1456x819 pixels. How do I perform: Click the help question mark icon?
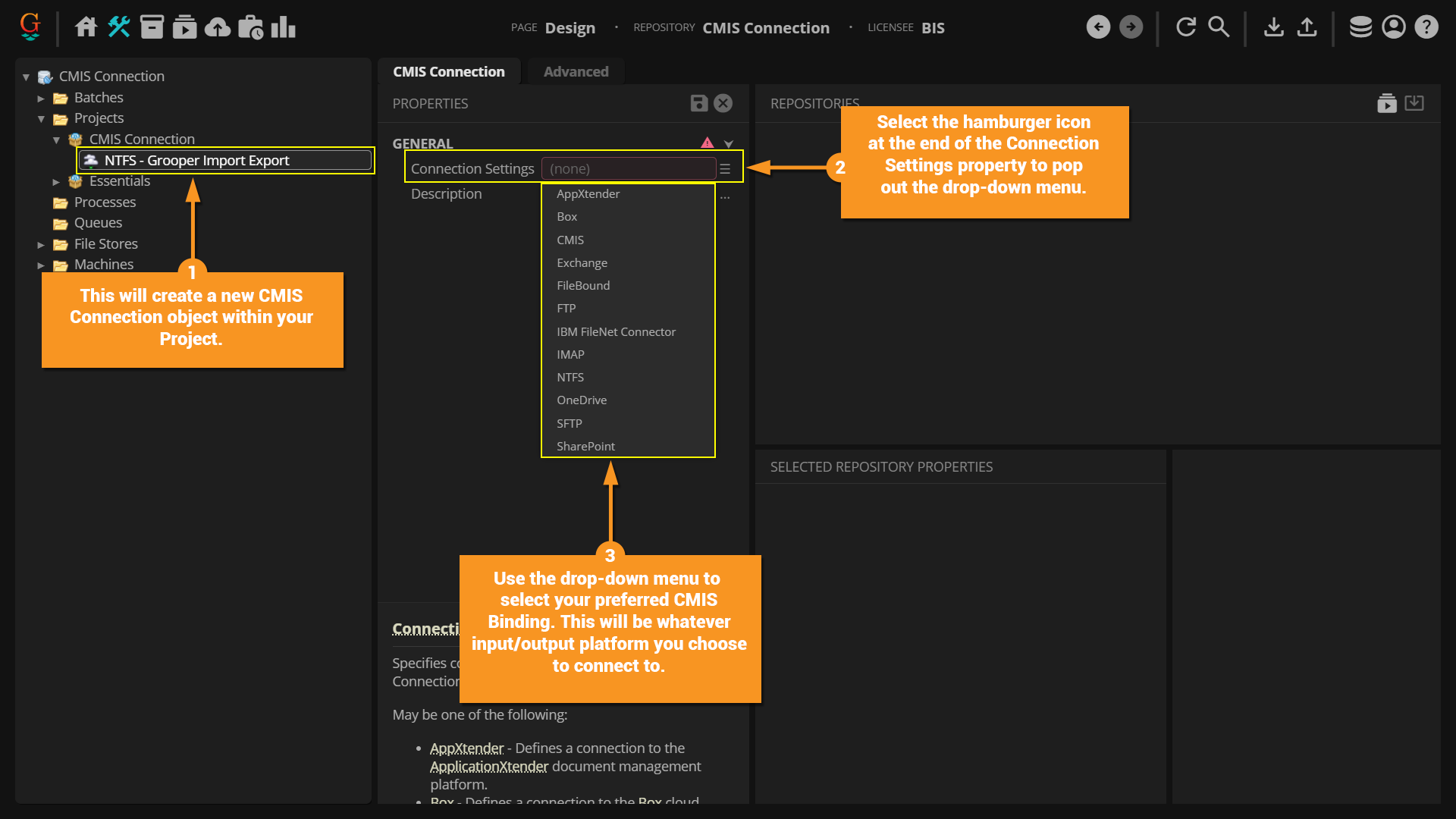tap(1426, 27)
